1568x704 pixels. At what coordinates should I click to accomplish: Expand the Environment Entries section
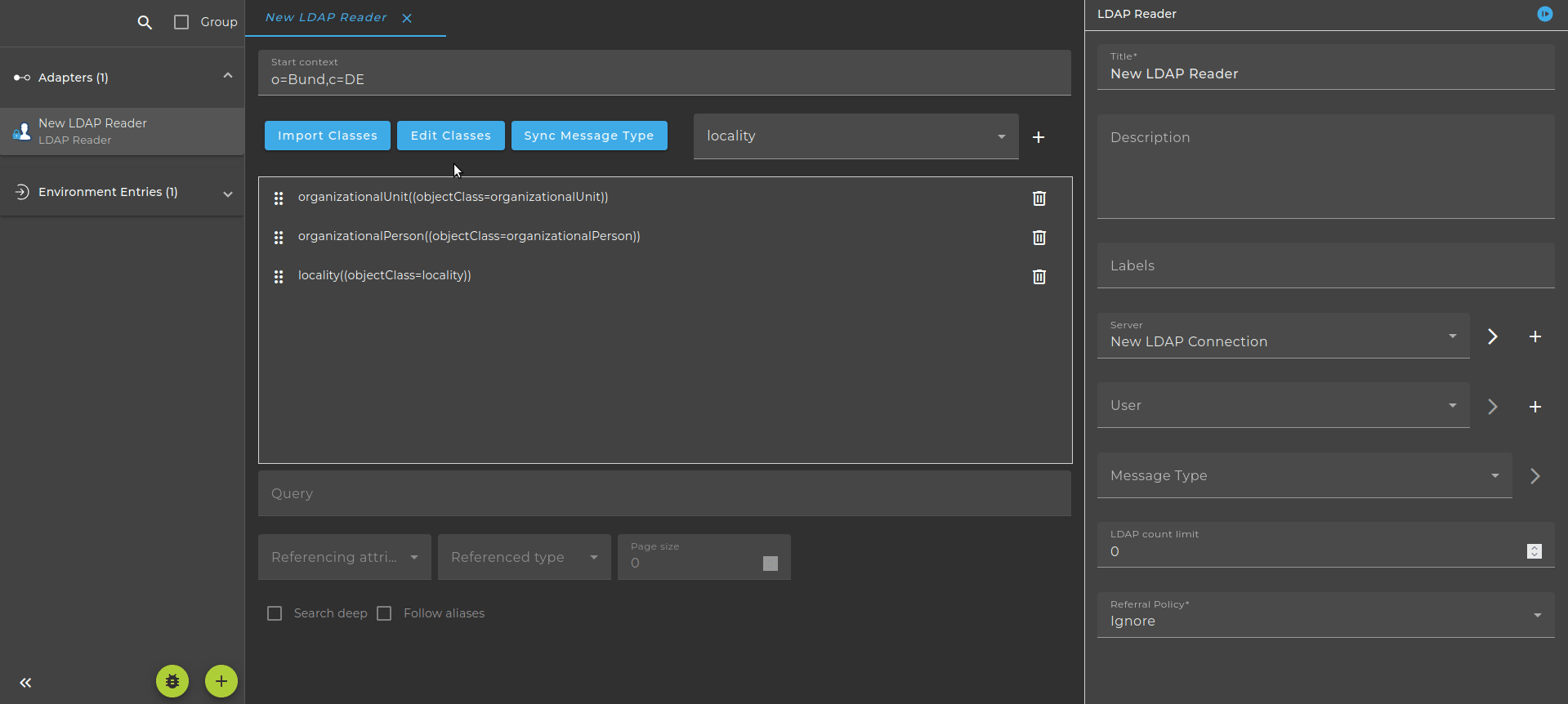(228, 194)
